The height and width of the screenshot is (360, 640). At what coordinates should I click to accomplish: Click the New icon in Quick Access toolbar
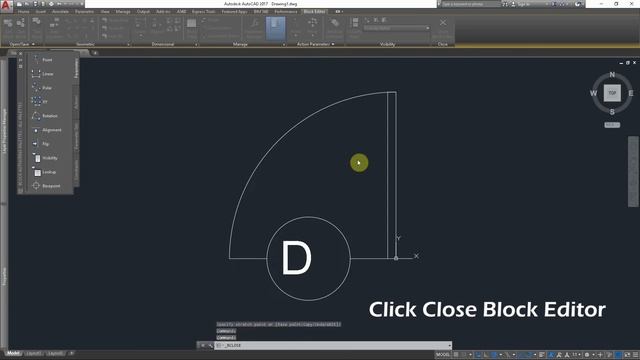click(20, 4)
